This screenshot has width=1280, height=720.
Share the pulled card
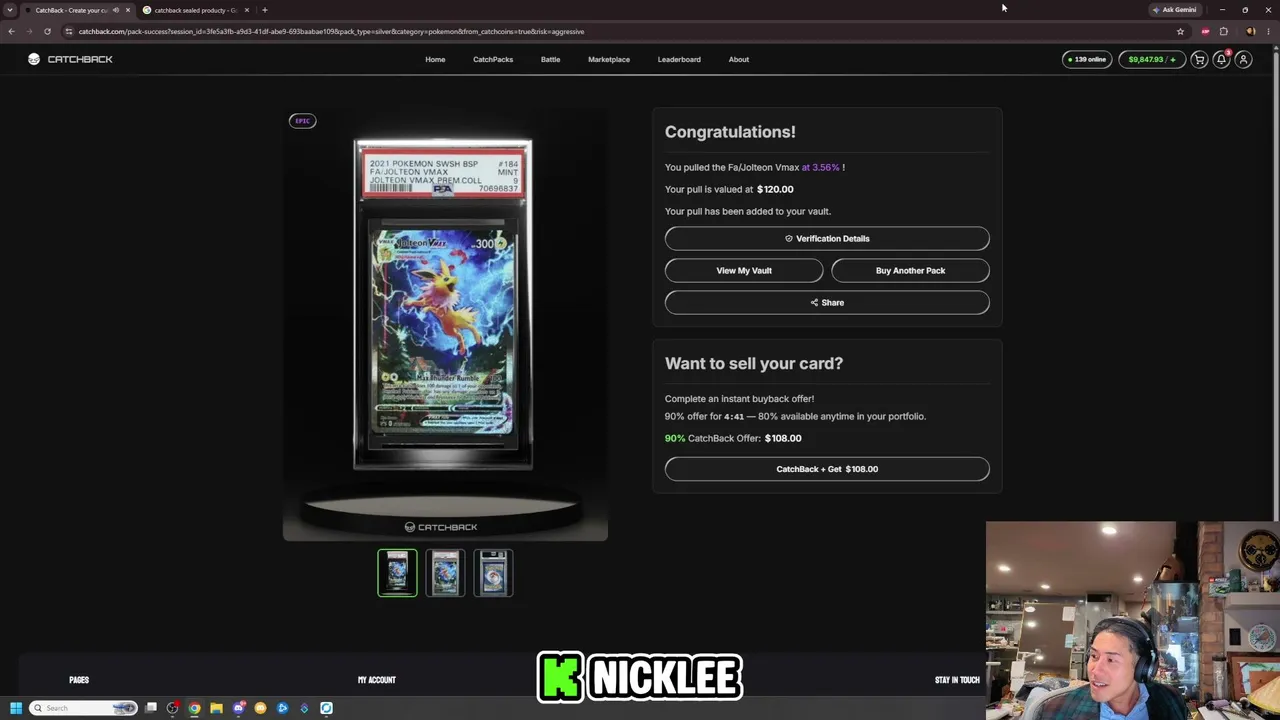[x=827, y=303]
